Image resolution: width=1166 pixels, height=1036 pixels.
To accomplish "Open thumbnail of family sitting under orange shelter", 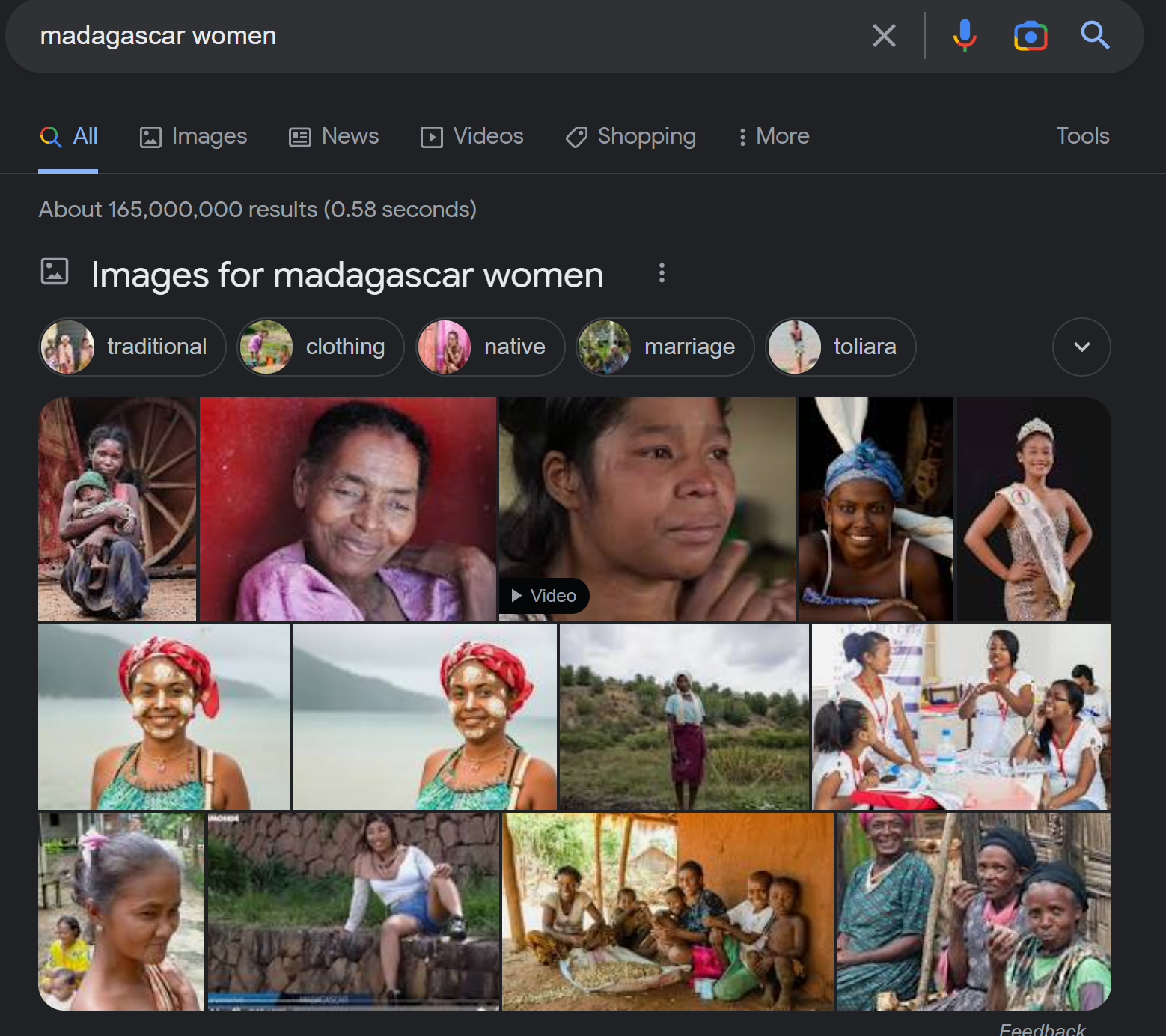I will coord(668,912).
